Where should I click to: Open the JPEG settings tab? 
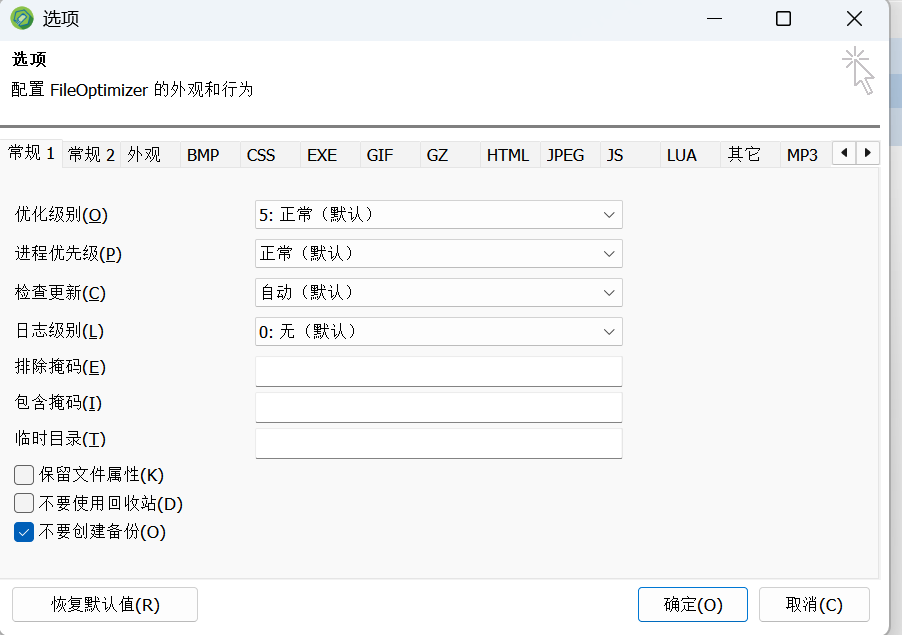566,155
